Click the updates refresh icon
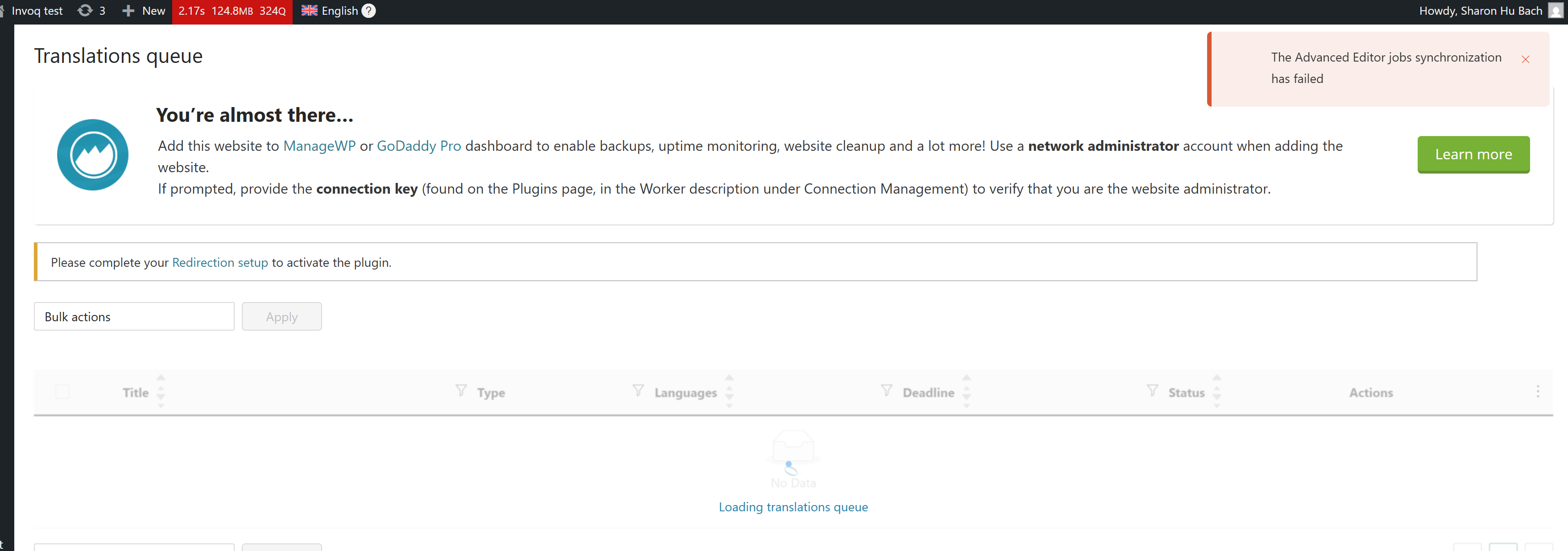 pos(85,11)
